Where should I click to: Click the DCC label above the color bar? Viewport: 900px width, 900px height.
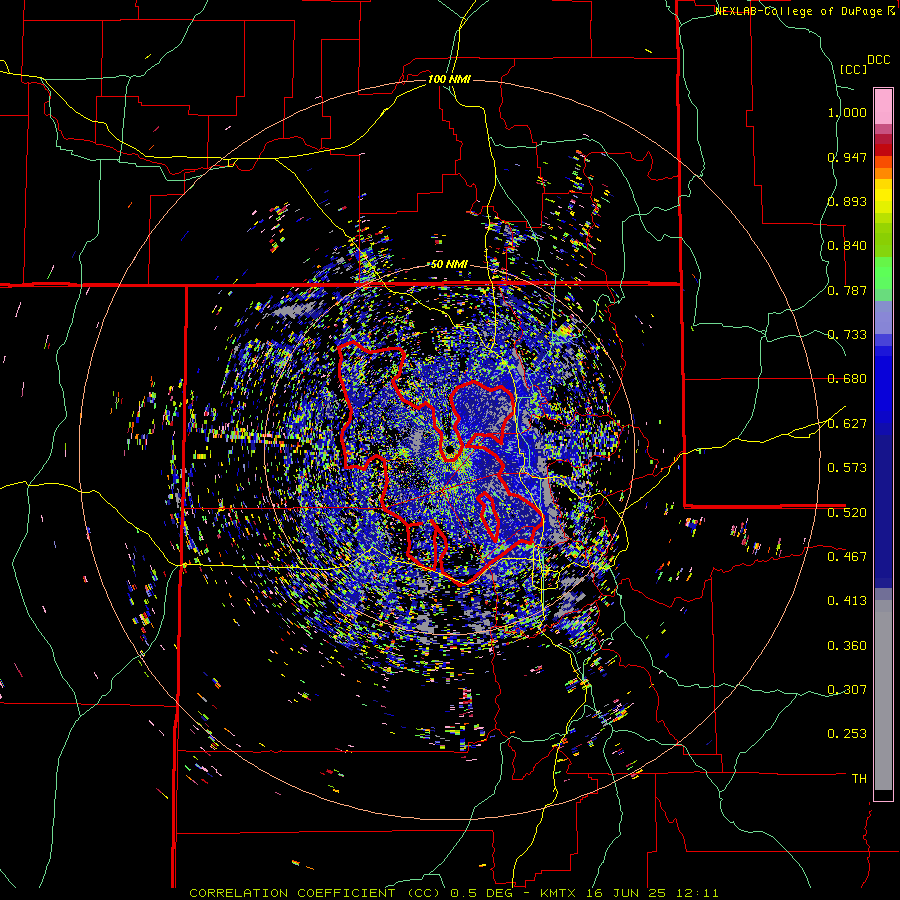(x=878, y=60)
